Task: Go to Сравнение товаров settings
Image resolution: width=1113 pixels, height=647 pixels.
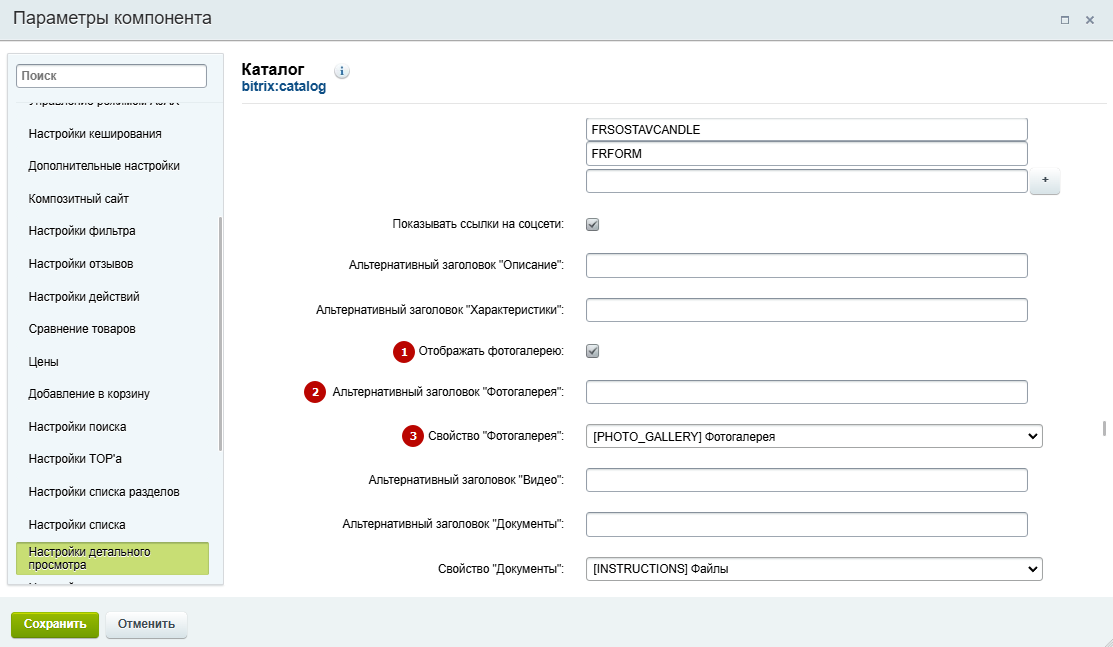Action: pyautogui.click(x=82, y=329)
